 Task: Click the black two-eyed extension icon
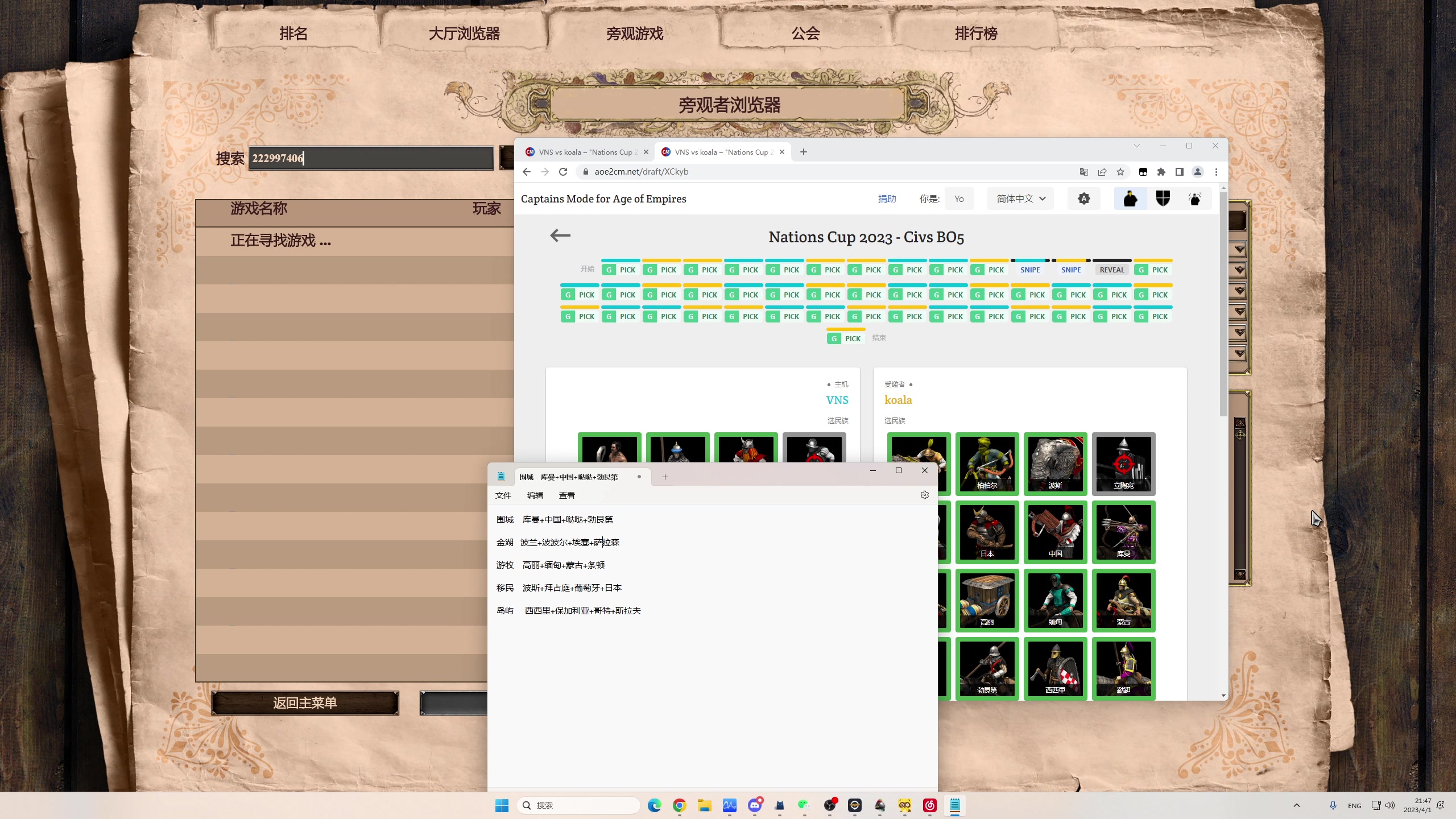(x=1143, y=172)
